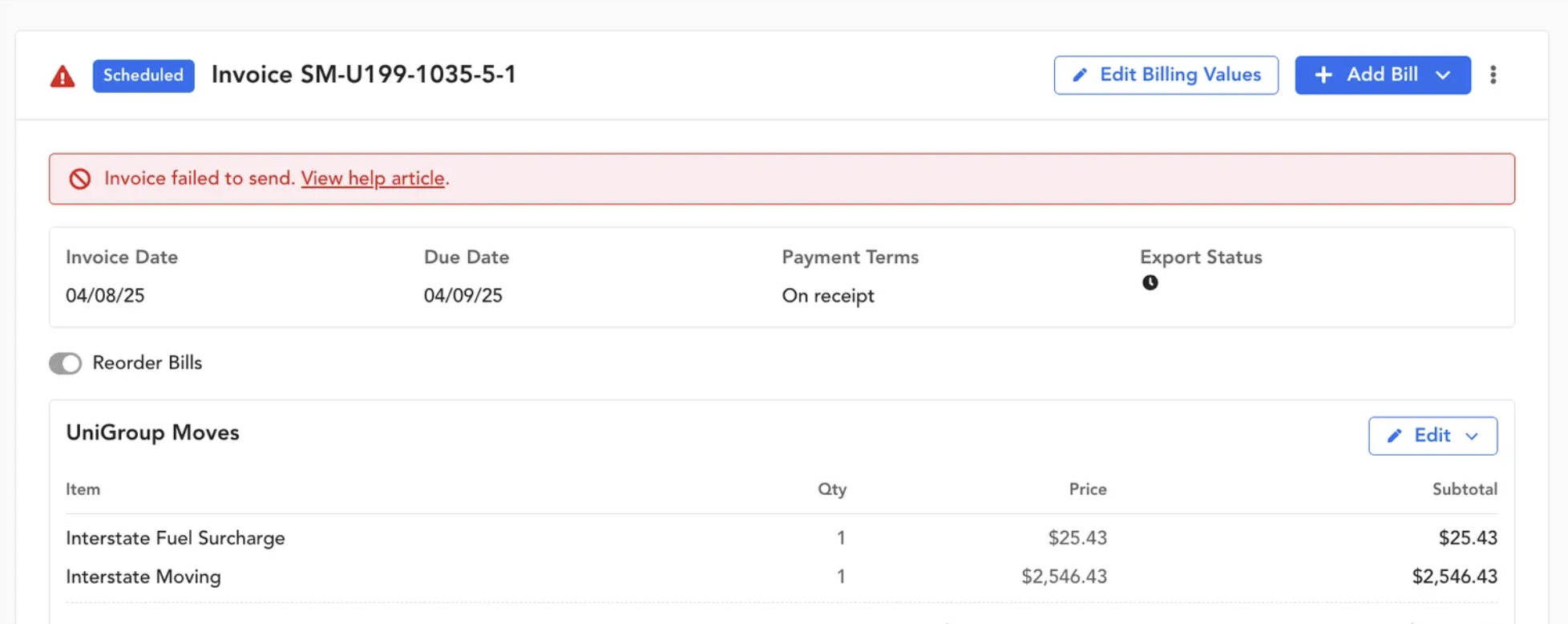Click the red warning triangle icon
Image resolution: width=1568 pixels, height=624 pixels.
pyautogui.click(x=63, y=77)
